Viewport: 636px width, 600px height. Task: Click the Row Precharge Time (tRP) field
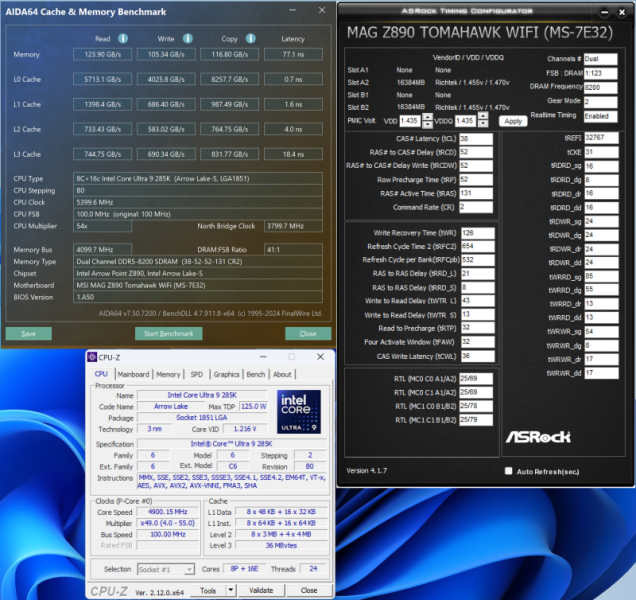(x=476, y=179)
